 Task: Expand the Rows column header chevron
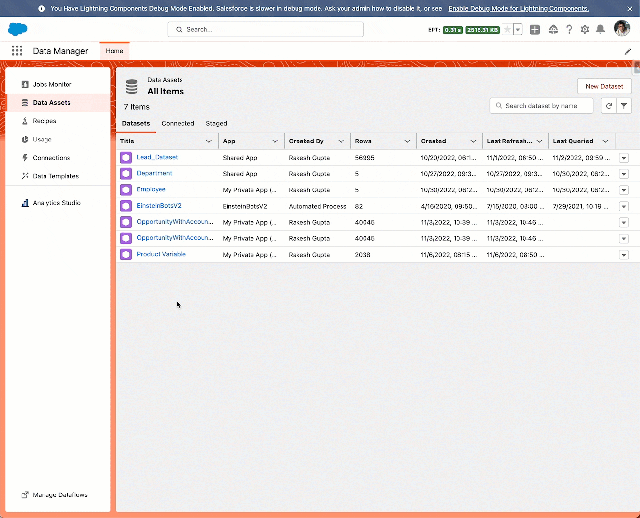(408, 141)
